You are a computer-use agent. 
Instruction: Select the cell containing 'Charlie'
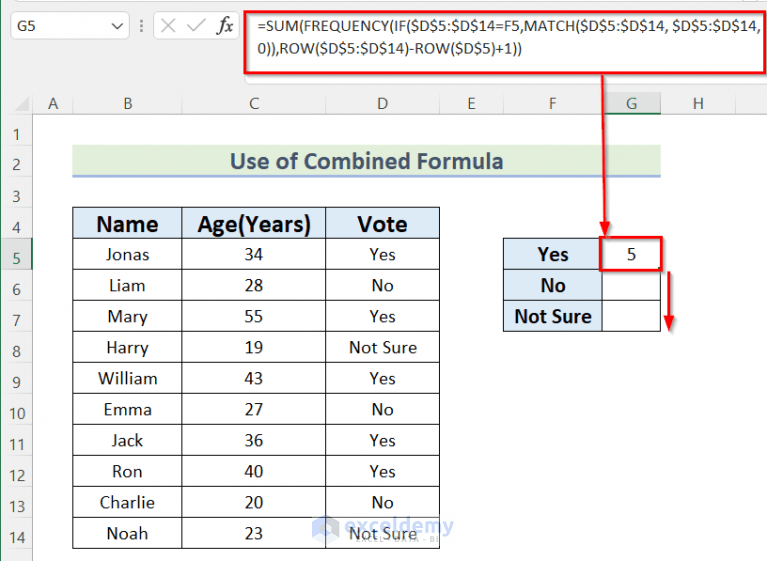pyautogui.click(x=127, y=502)
